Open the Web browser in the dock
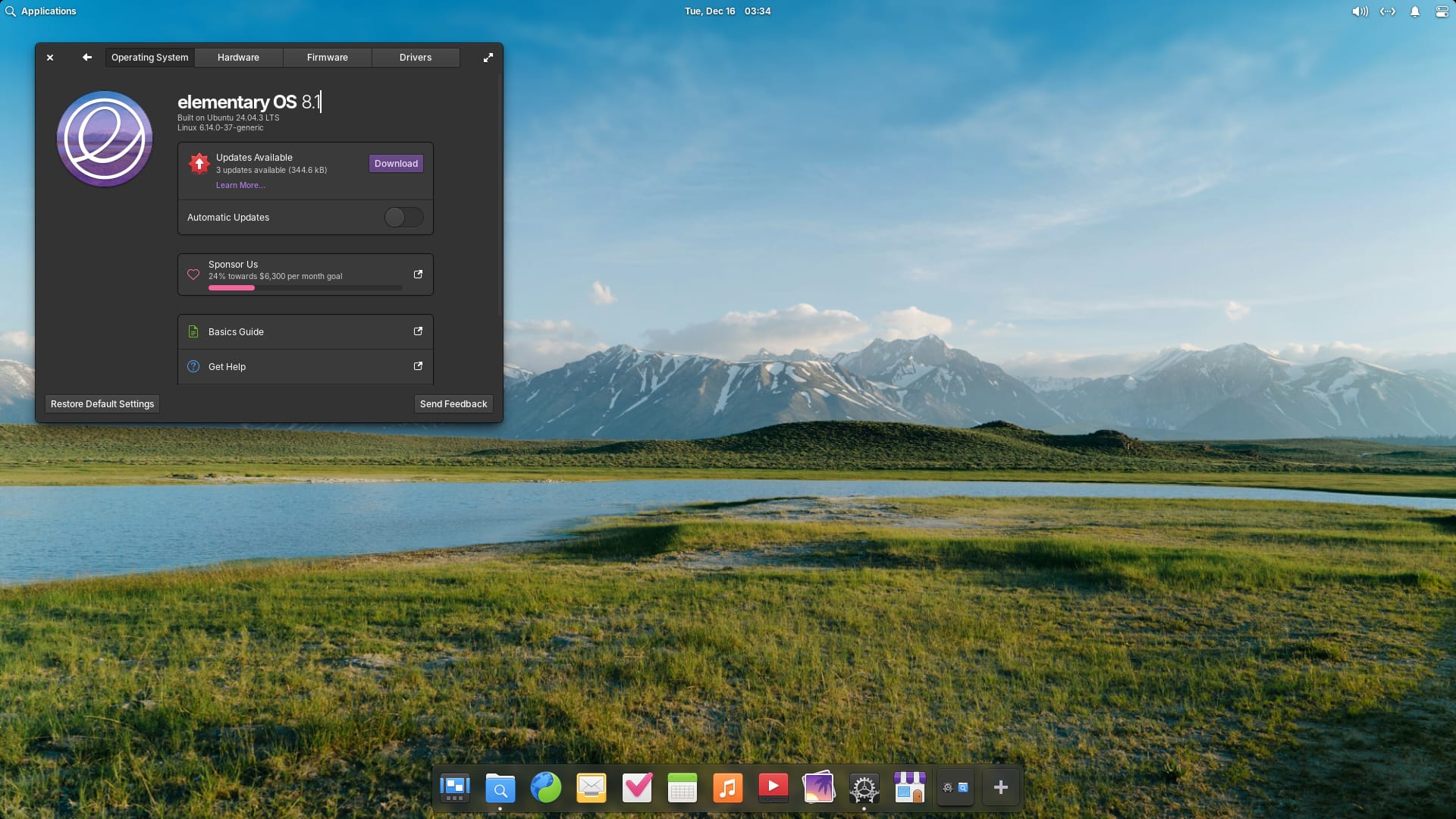 pyautogui.click(x=546, y=788)
